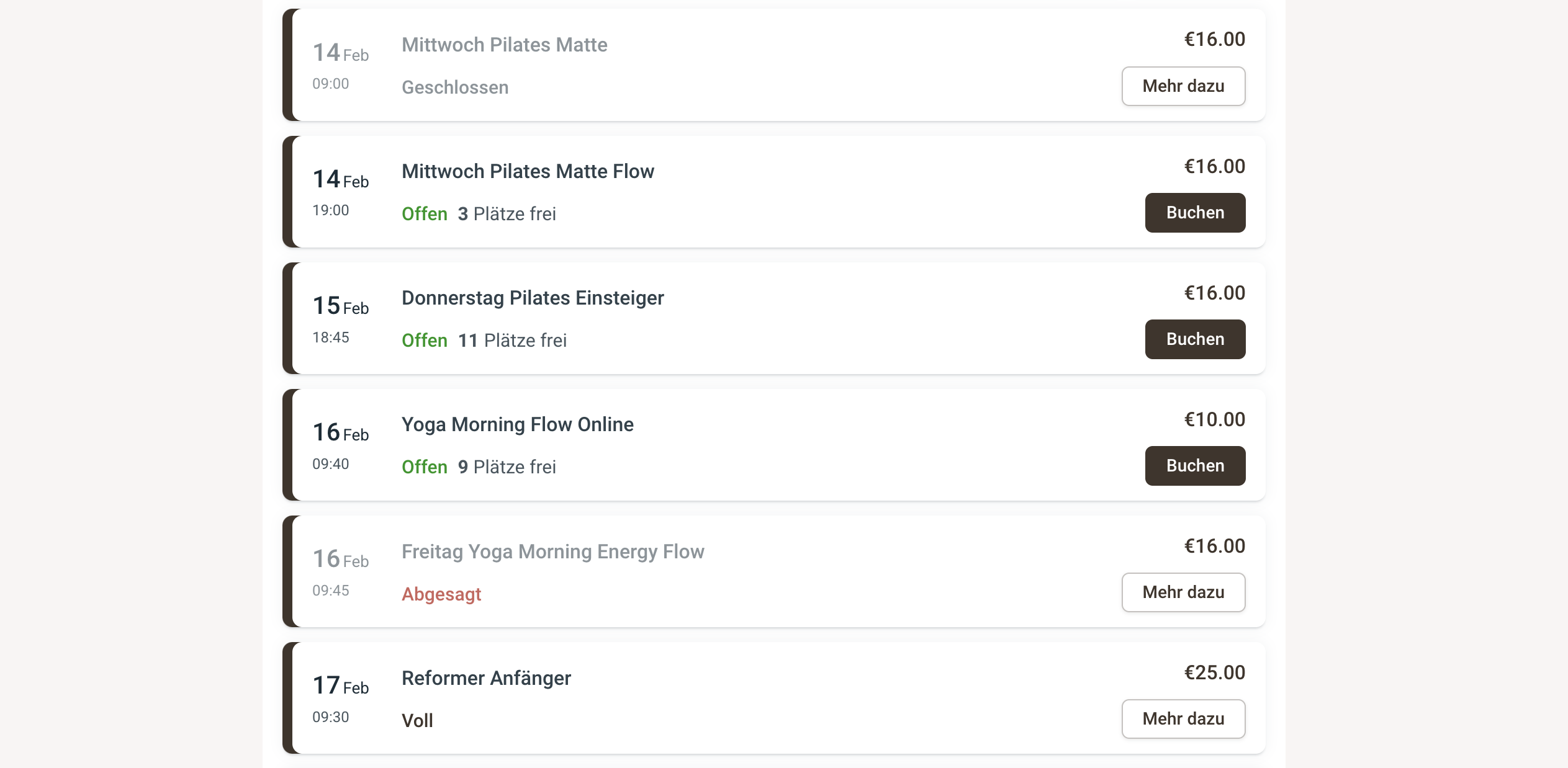Click the €10.00 price of Yoga Online

1214,419
